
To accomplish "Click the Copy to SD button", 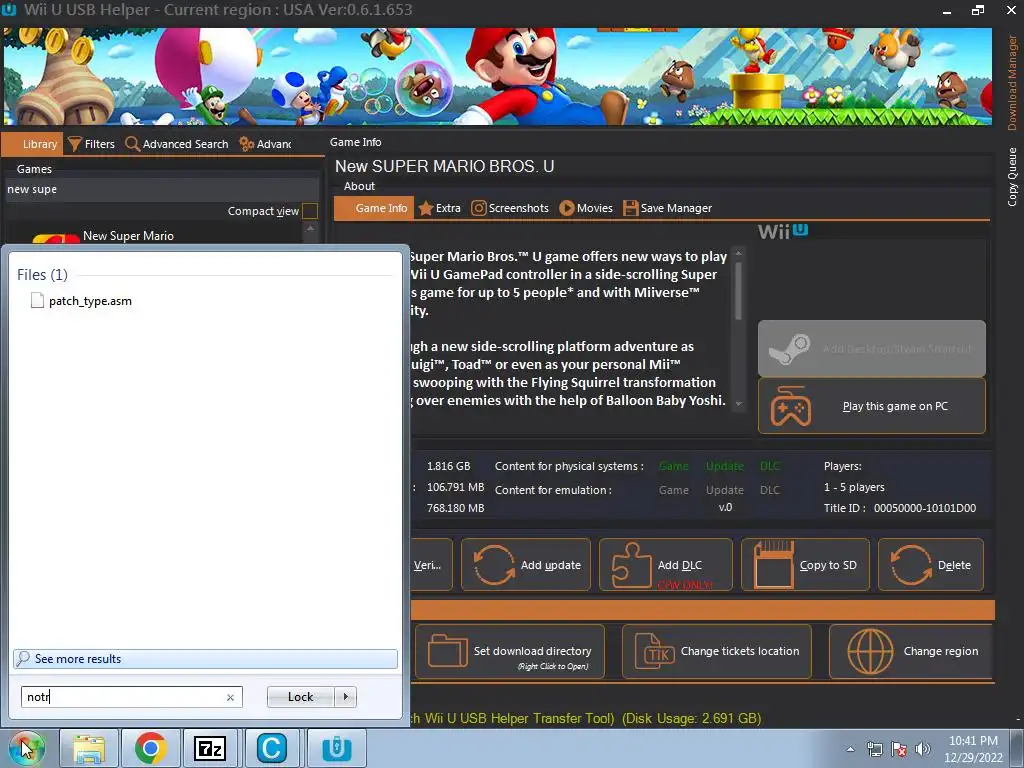I will pyautogui.click(x=805, y=565).
